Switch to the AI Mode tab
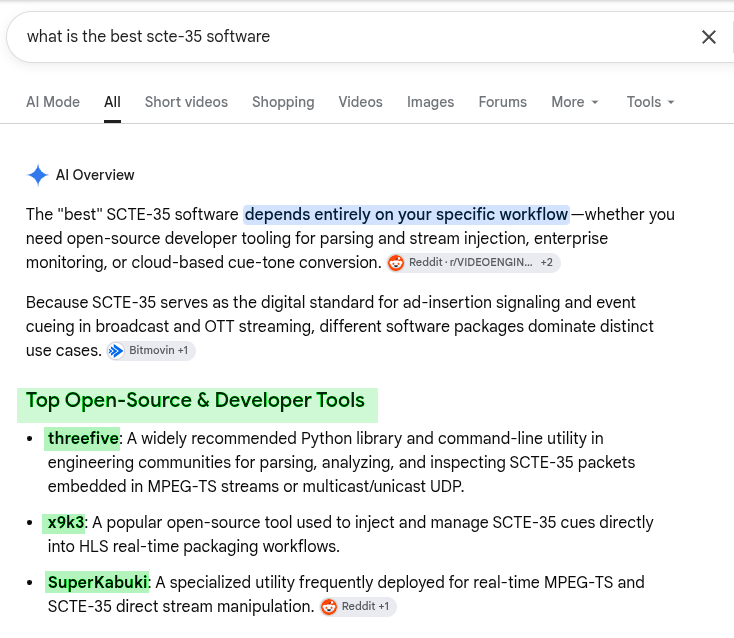734x638 pixels. coord(53,102)
